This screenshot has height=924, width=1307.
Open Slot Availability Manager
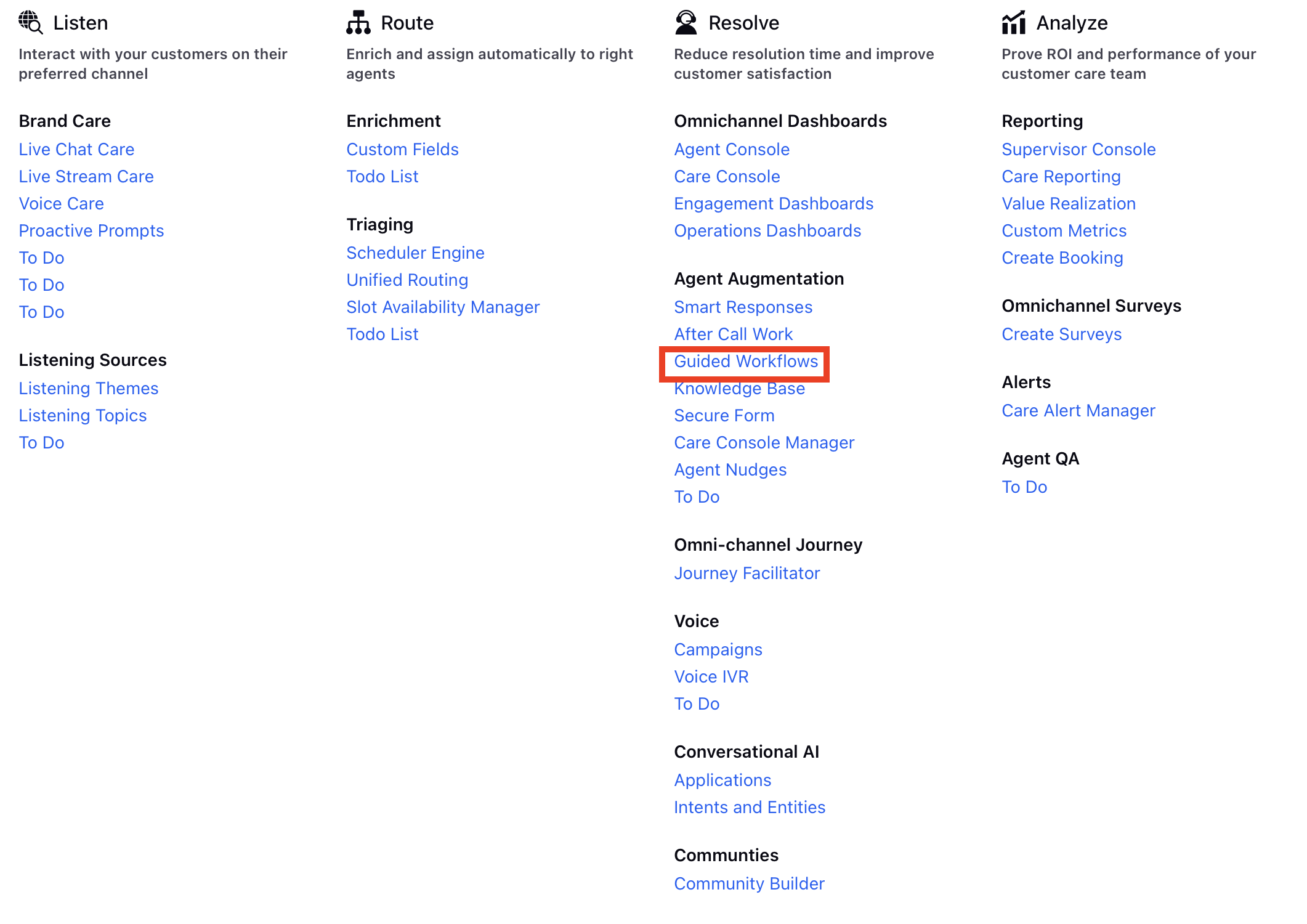443,307
